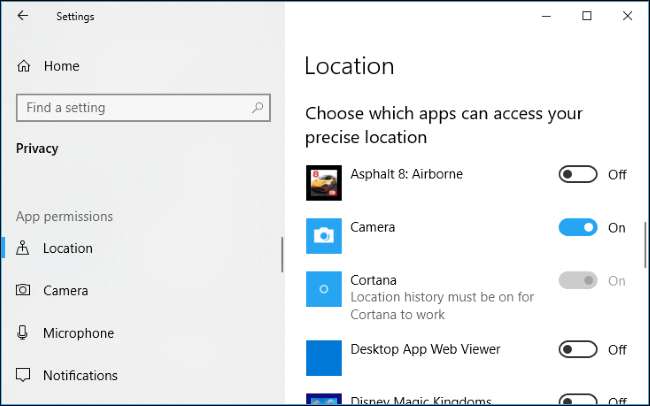This screenshot has height=406, width=650.
Task: Click the Microphone icon in sidebar
Action: click(x=23, y=333)
